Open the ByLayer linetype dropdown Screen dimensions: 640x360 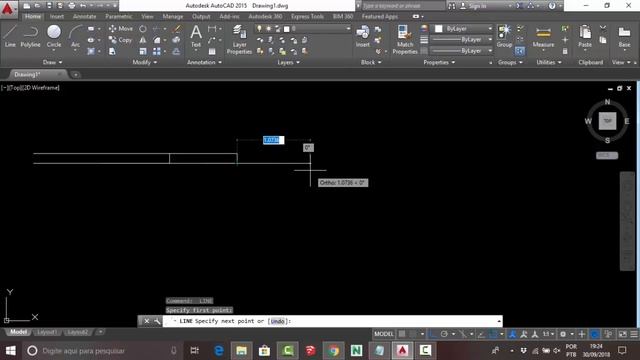[x=462, y=51]
